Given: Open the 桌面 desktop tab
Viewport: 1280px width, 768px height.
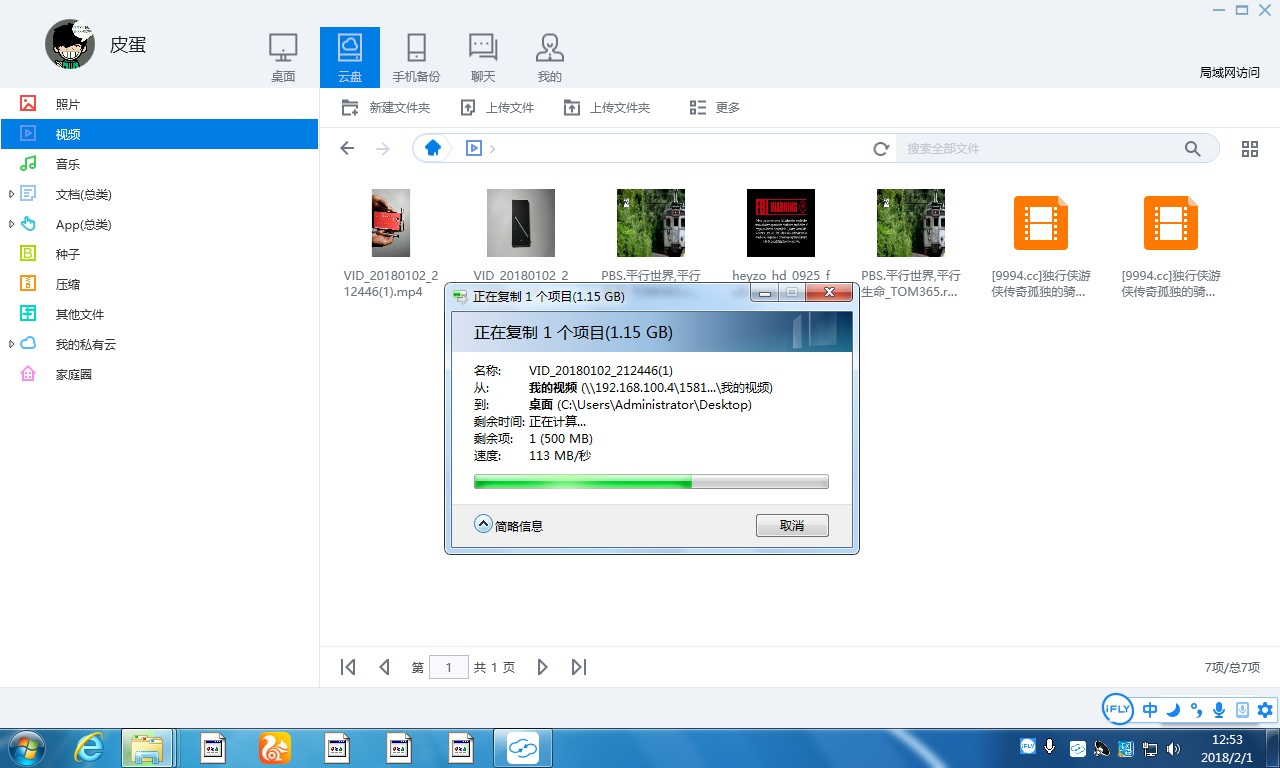Looking at the screenshot, I should pos(283,57).
